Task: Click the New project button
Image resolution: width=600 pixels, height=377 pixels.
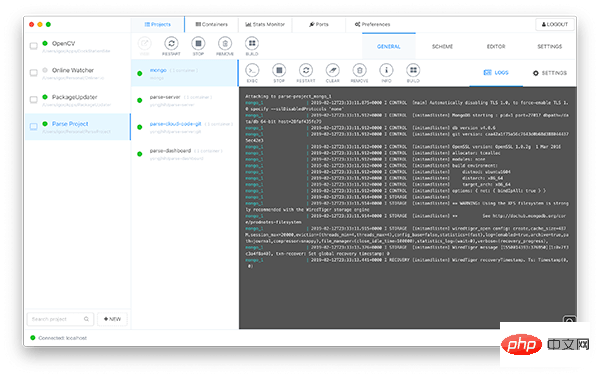Action: tap(112, 319)
